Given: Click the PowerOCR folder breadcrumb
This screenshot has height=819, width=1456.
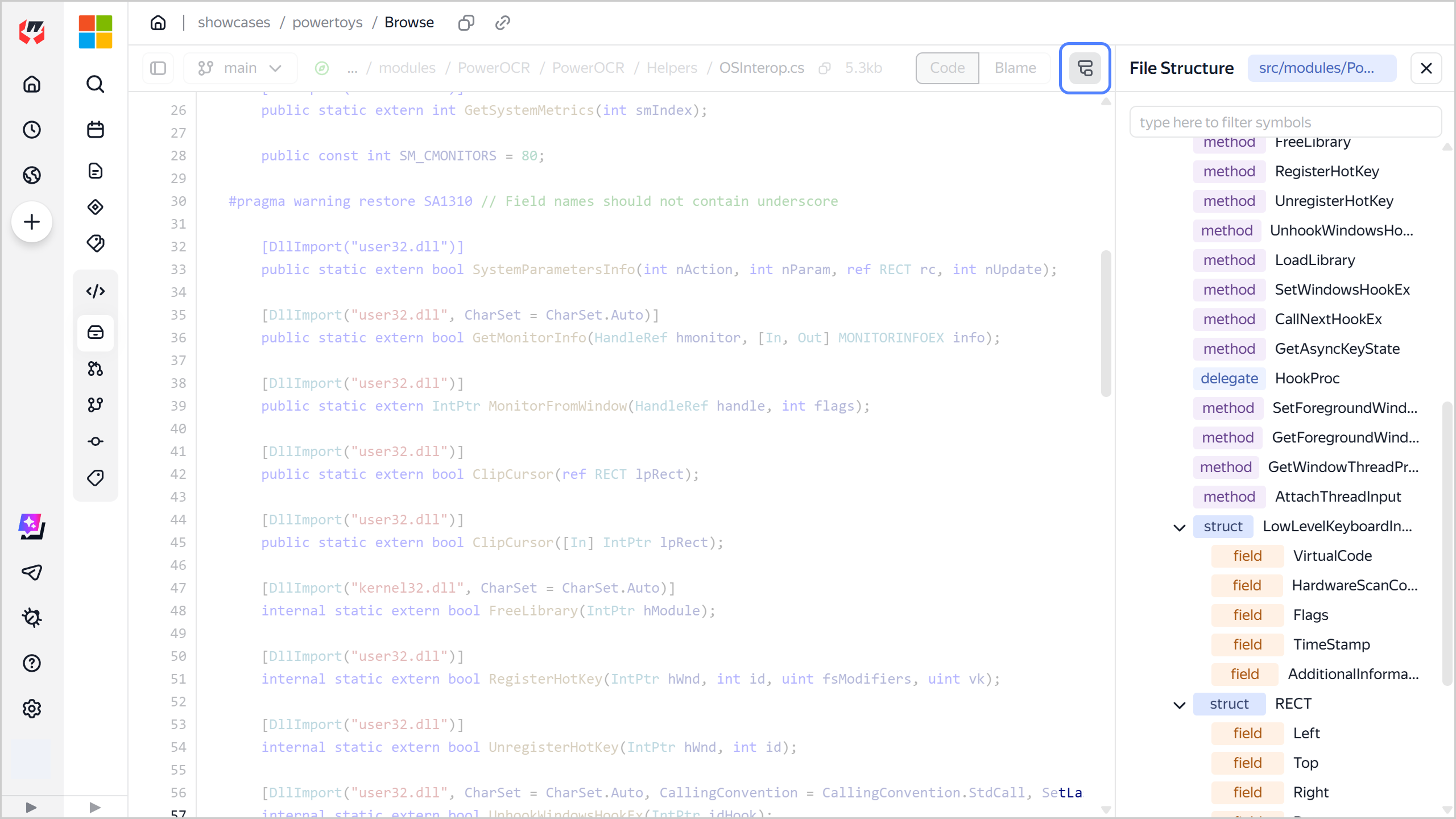Looking at the screenshot, I should [493, 68].
